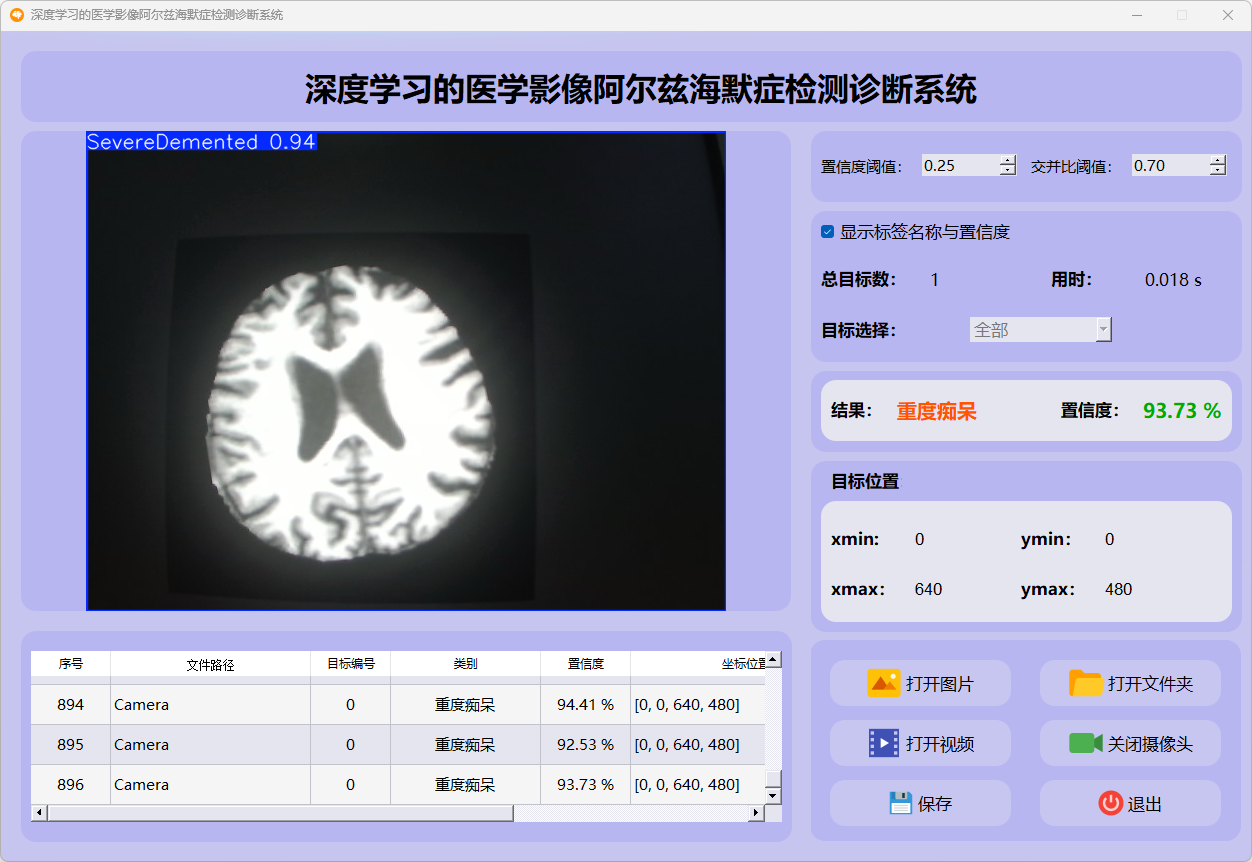This screenshot has width=1252, height=862.
Task: Decrease the 交并比阈值 value with down arrow
Action: point(1218,171)
